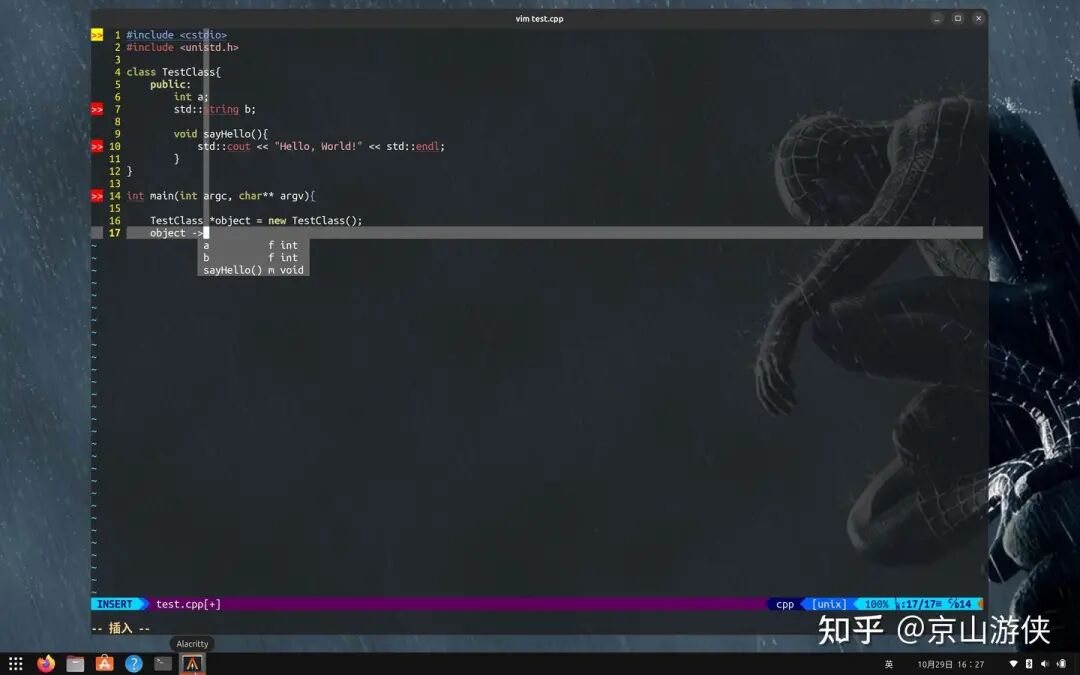The height and width of the screenshot is (675, 1080).
Task: Click 'public:' on line 5
Action: coord(170,84)
